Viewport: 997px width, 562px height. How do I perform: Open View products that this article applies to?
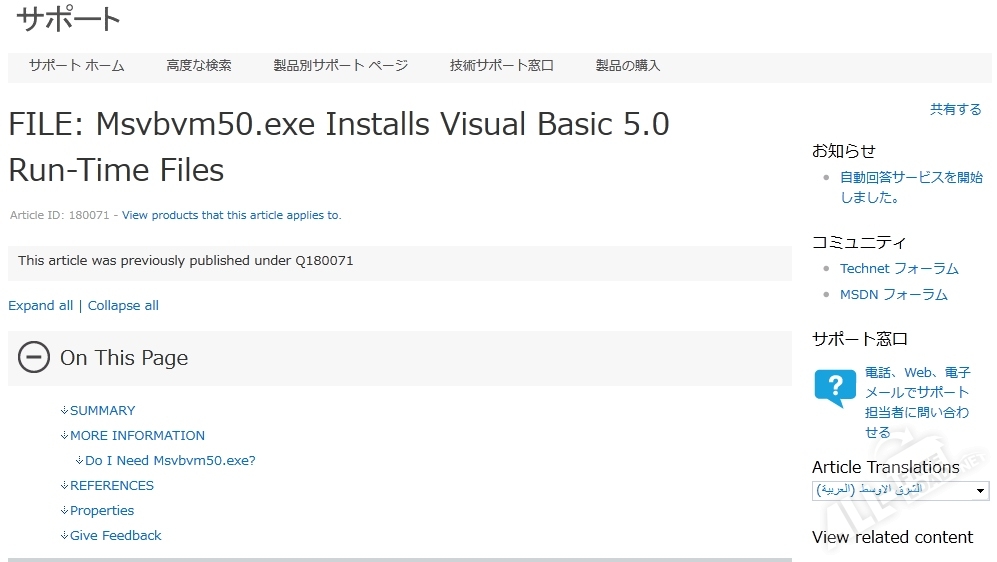tap(231, 215)
